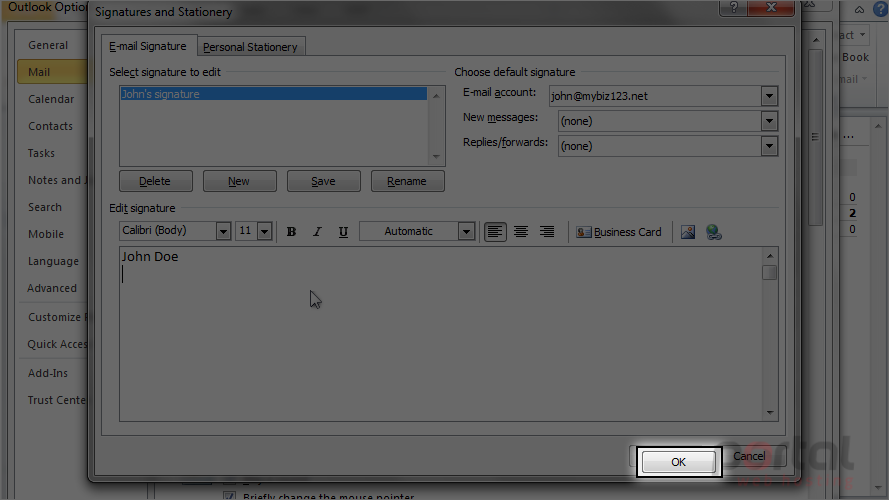Viewport: 889px width, 500px height.
Task: Open Language in Outlook Options sidebar
Action: coord(53,261)
